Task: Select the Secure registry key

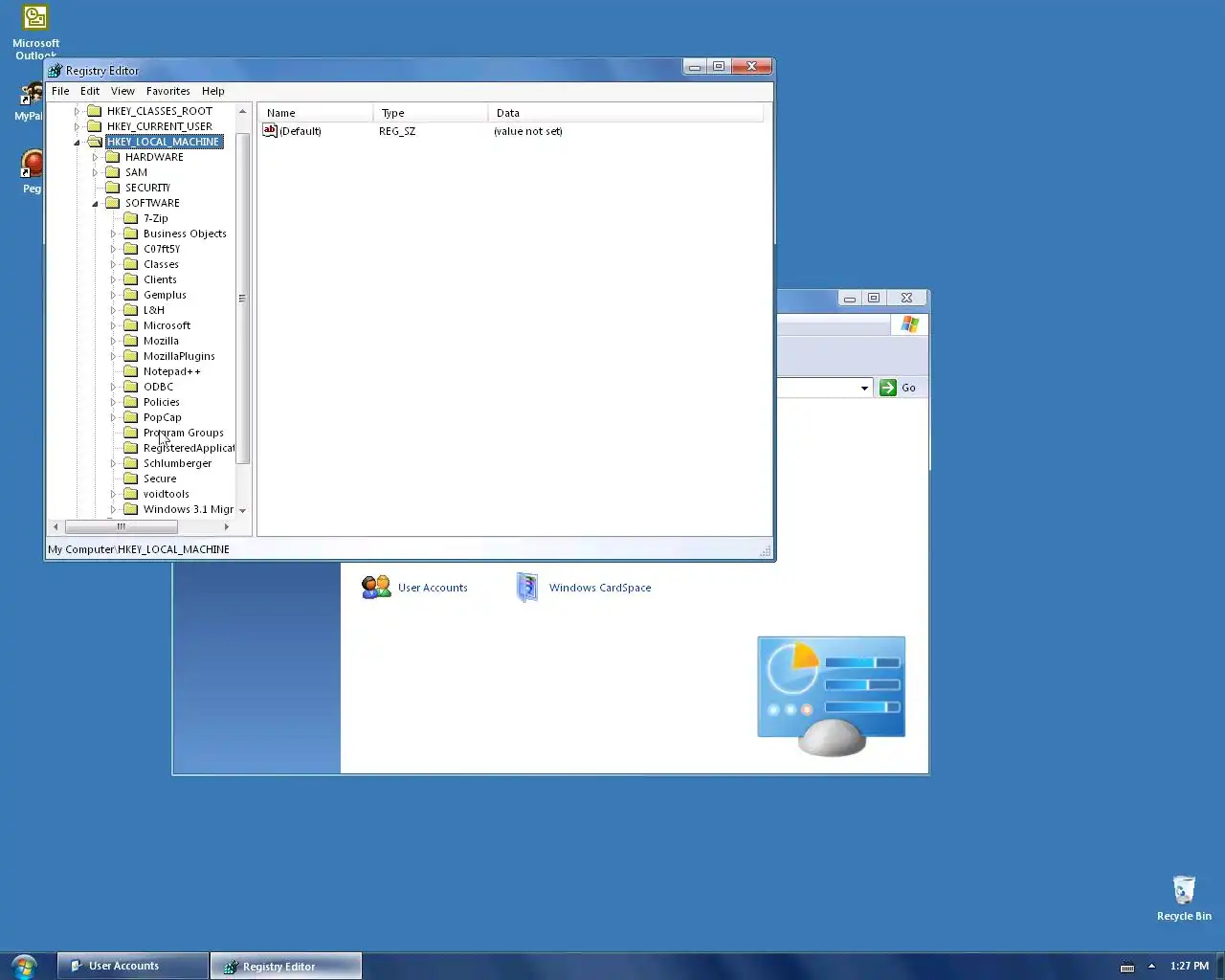Action: [x=160, y=479]
